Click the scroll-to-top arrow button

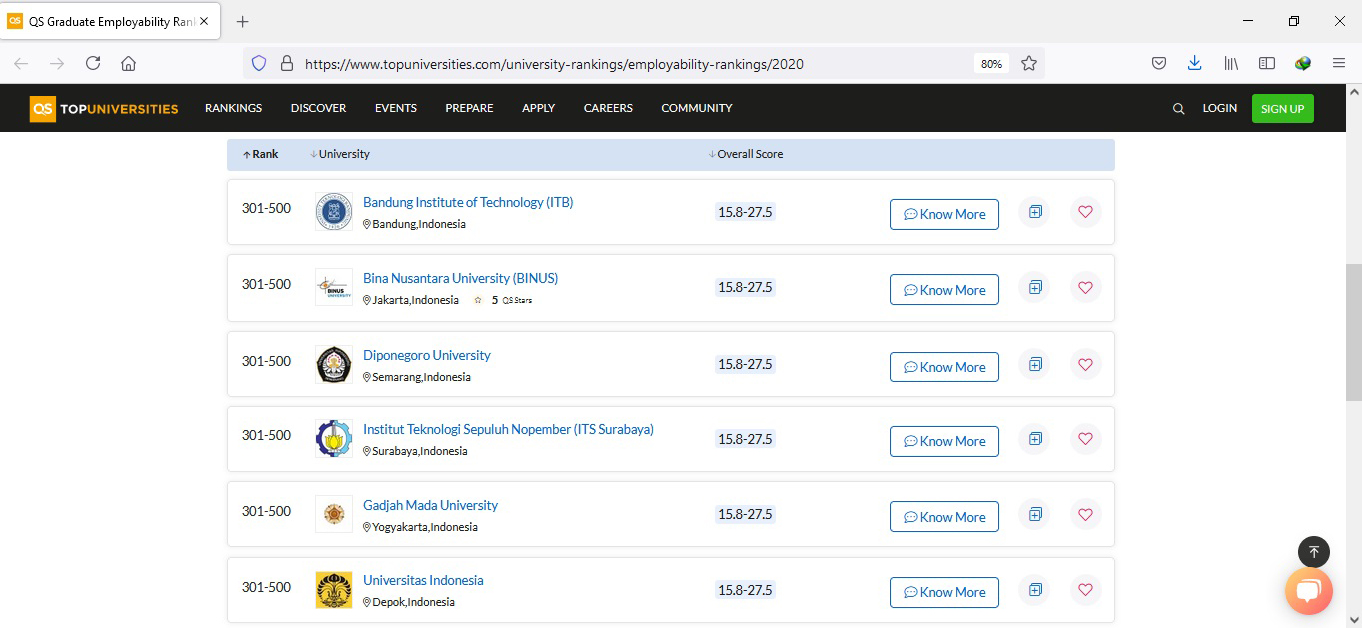(x=1314, y=551)
